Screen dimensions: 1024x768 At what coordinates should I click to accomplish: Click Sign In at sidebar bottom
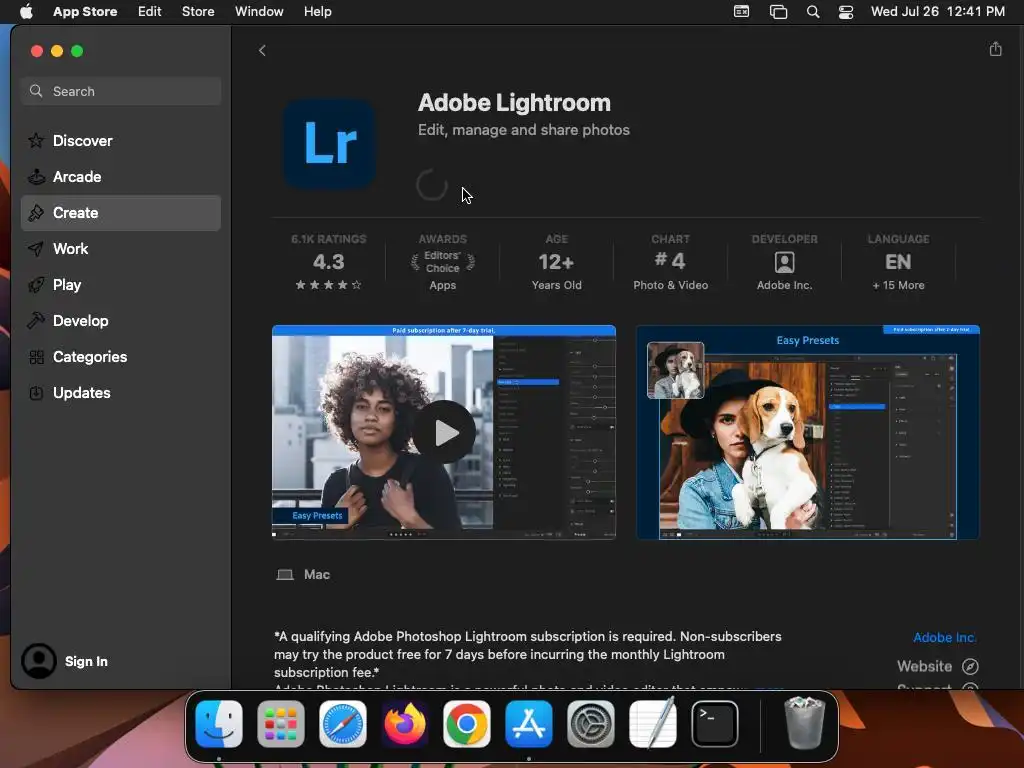86,662
